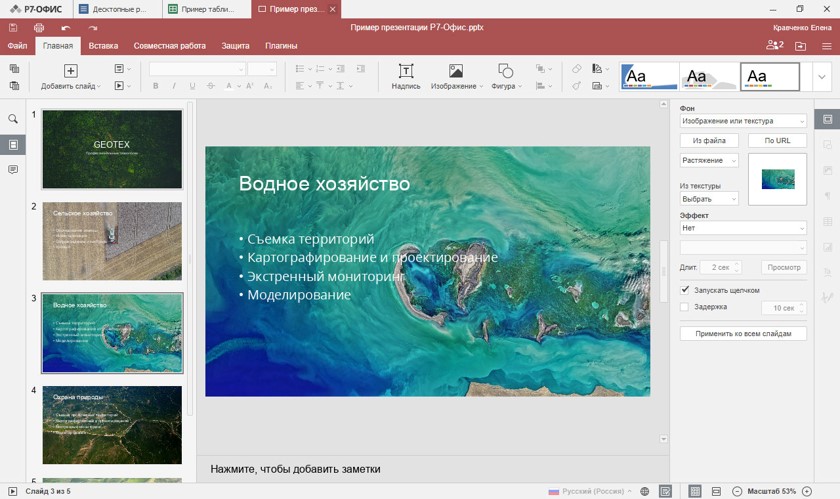Select the first blue theme swatch
Viewport: 840px width, 499px height.
pyautogui.click(x=649, y=77)
